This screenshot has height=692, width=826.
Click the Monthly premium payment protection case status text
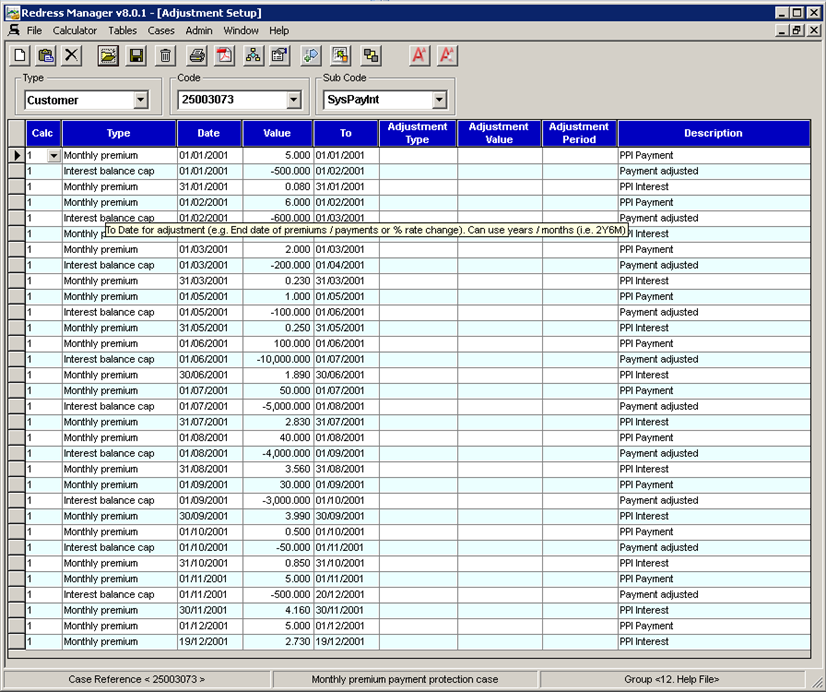[405, 679]
